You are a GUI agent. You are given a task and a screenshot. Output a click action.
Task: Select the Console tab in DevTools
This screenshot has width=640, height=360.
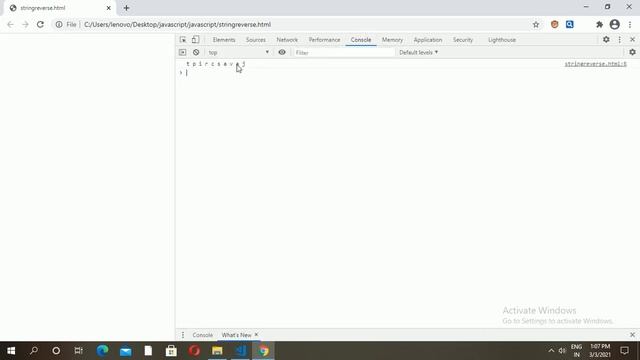coord(361,40)
